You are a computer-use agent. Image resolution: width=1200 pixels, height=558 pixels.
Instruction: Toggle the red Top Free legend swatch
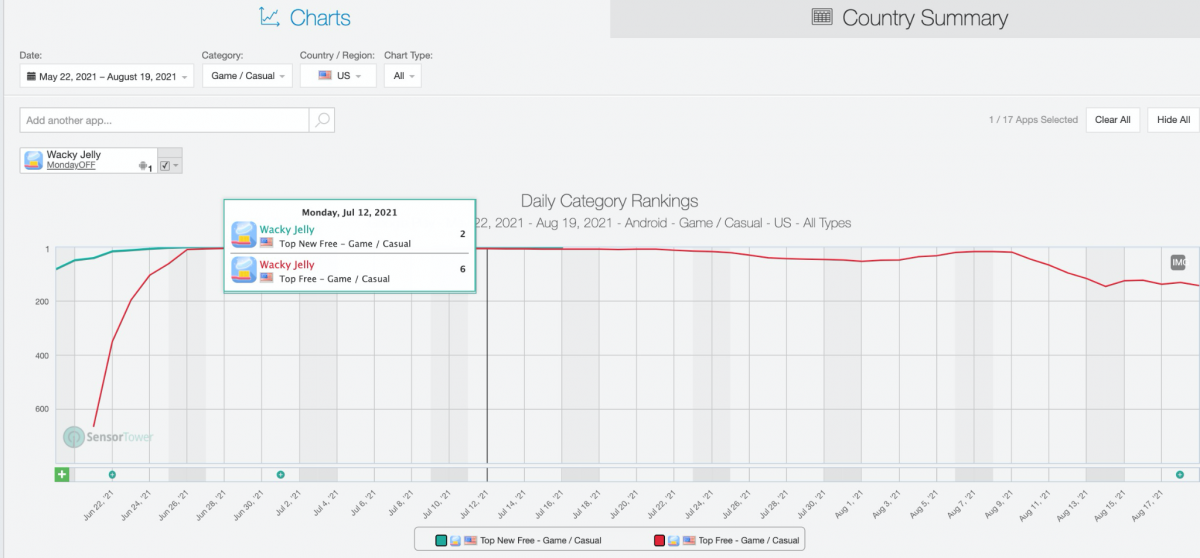(x=659, y=540)
